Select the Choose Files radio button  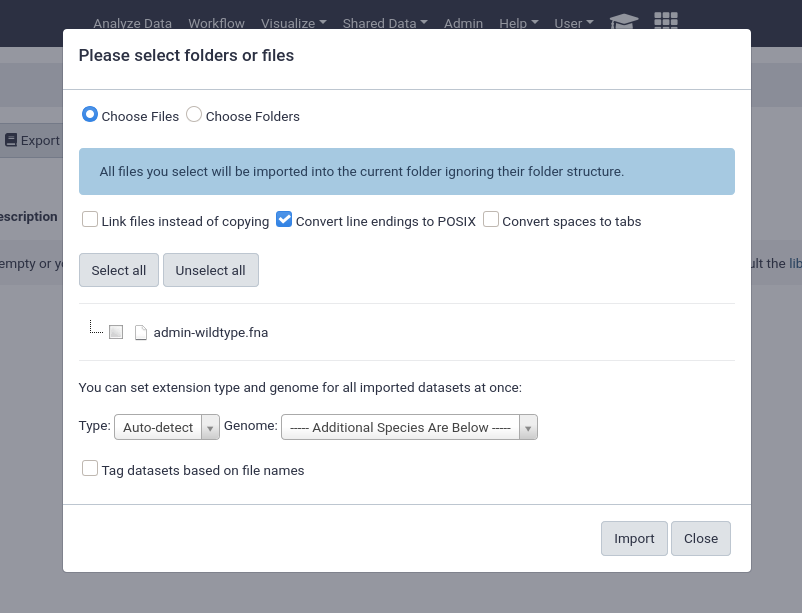click(x=90, y=115)
